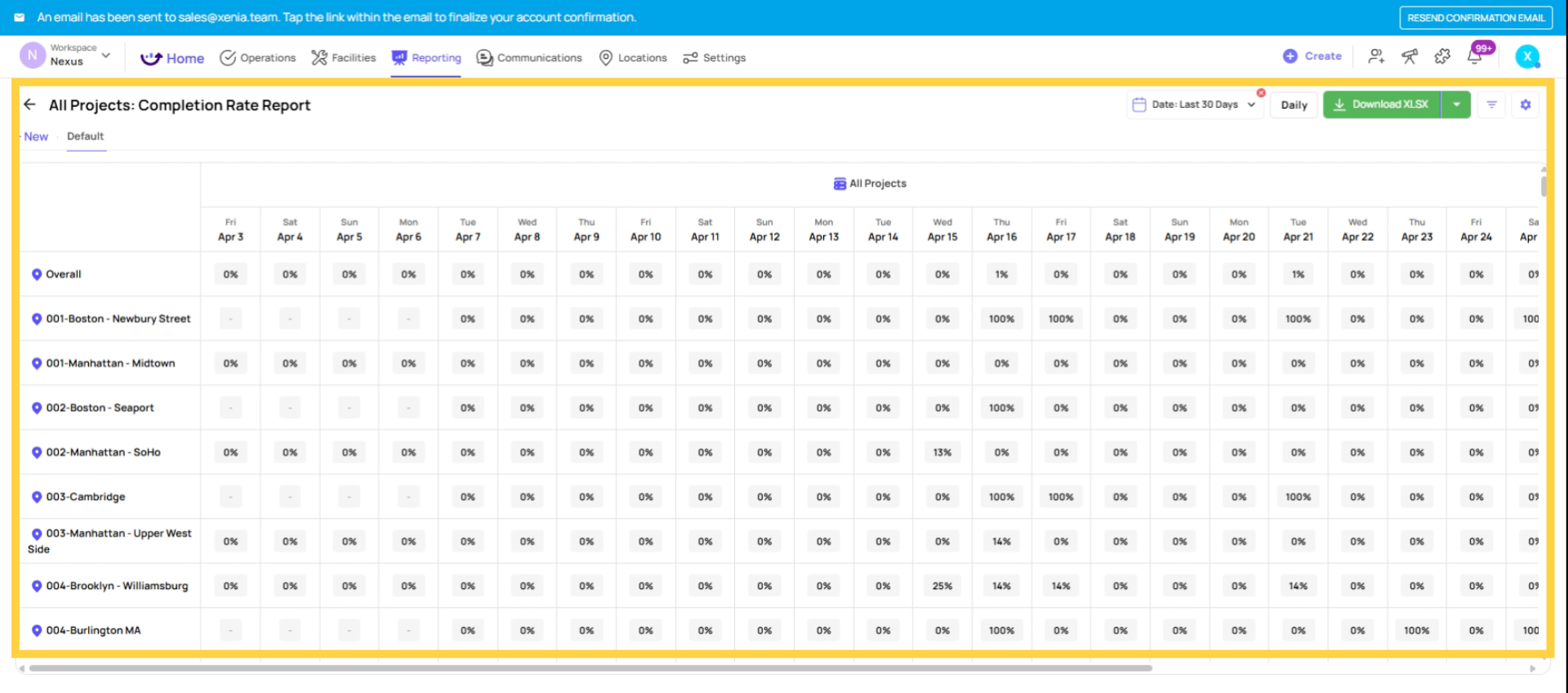
Task: Click 100% cell for 002-Boston - Seaport
Action: pyautogui.click(x=1002, y=408)
